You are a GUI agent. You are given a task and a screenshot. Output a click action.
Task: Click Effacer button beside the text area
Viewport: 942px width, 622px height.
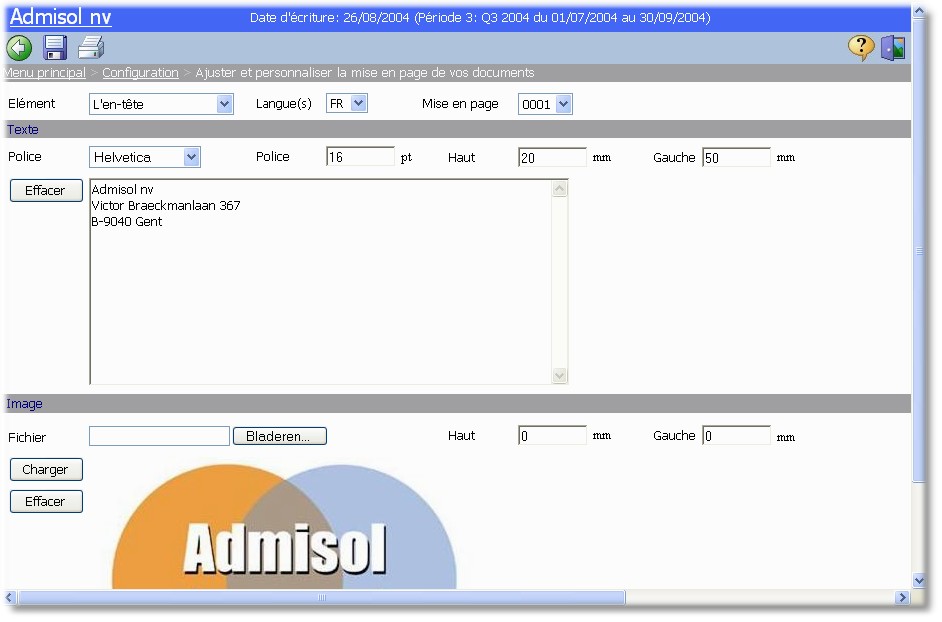[x=46, y=191]
